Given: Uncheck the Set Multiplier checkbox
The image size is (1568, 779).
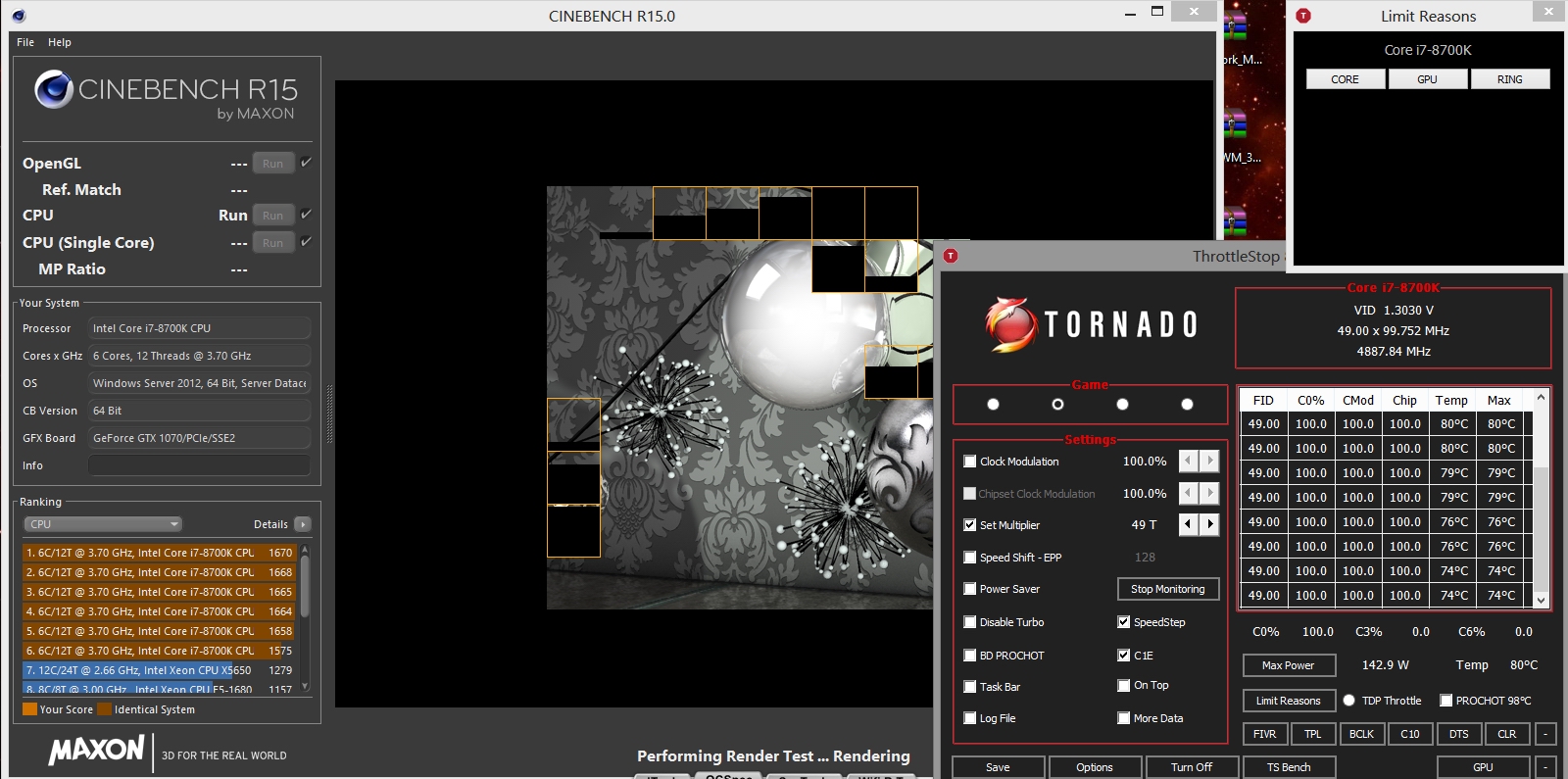Looking at the screenshot, I should tap(970, 525).
